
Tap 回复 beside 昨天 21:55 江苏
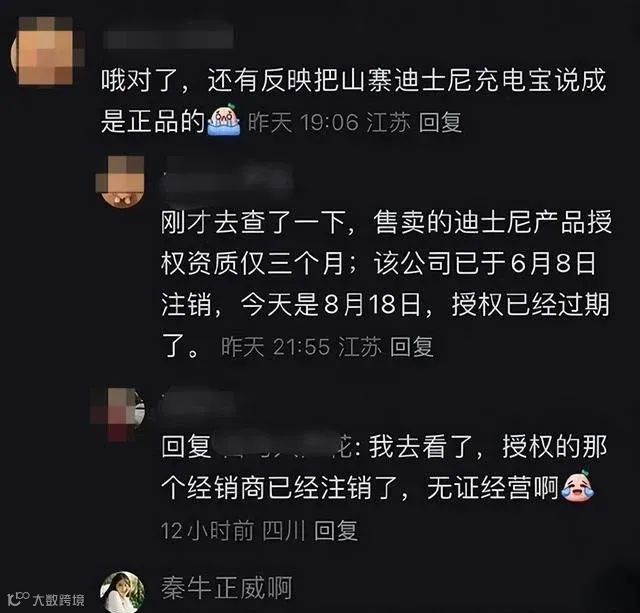coord(411,347)
